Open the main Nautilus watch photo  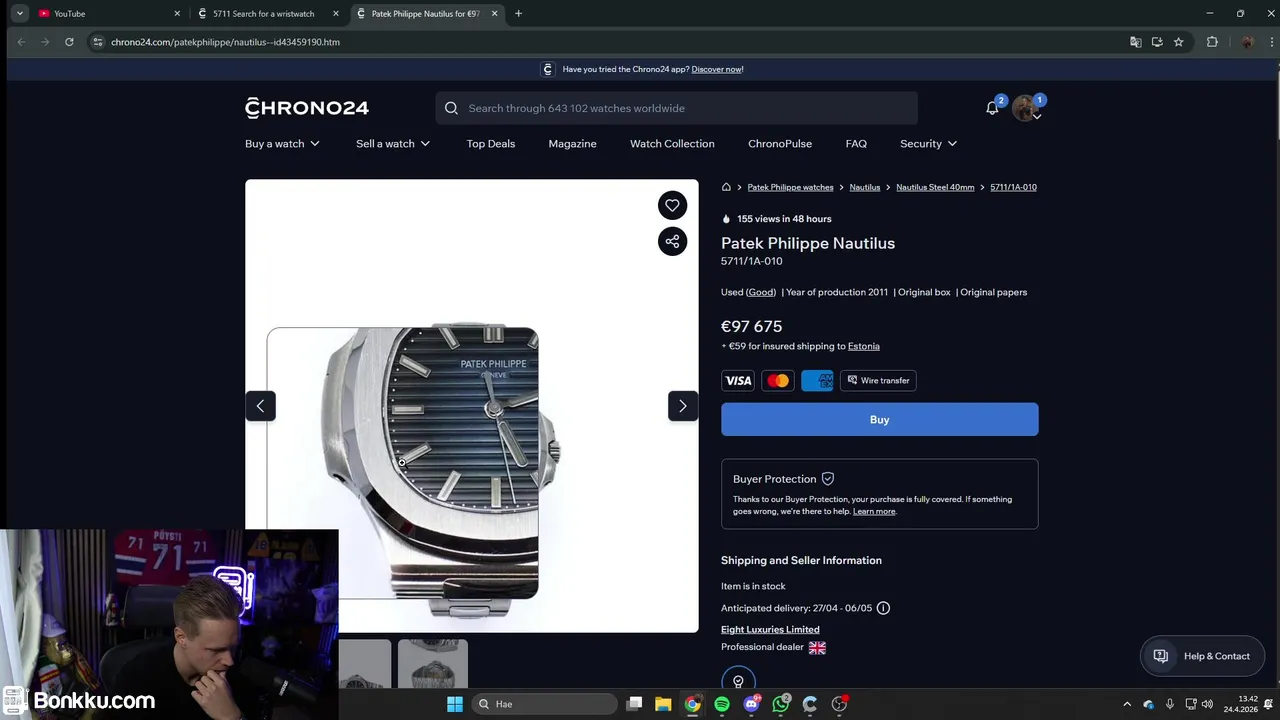(x=472, y=406)
